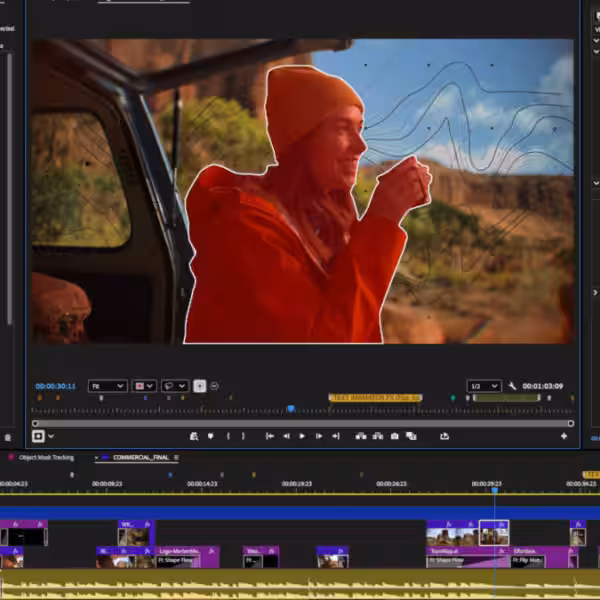
Task: Open the Fit zoom level dropdown
Action: tap(108, 386)
